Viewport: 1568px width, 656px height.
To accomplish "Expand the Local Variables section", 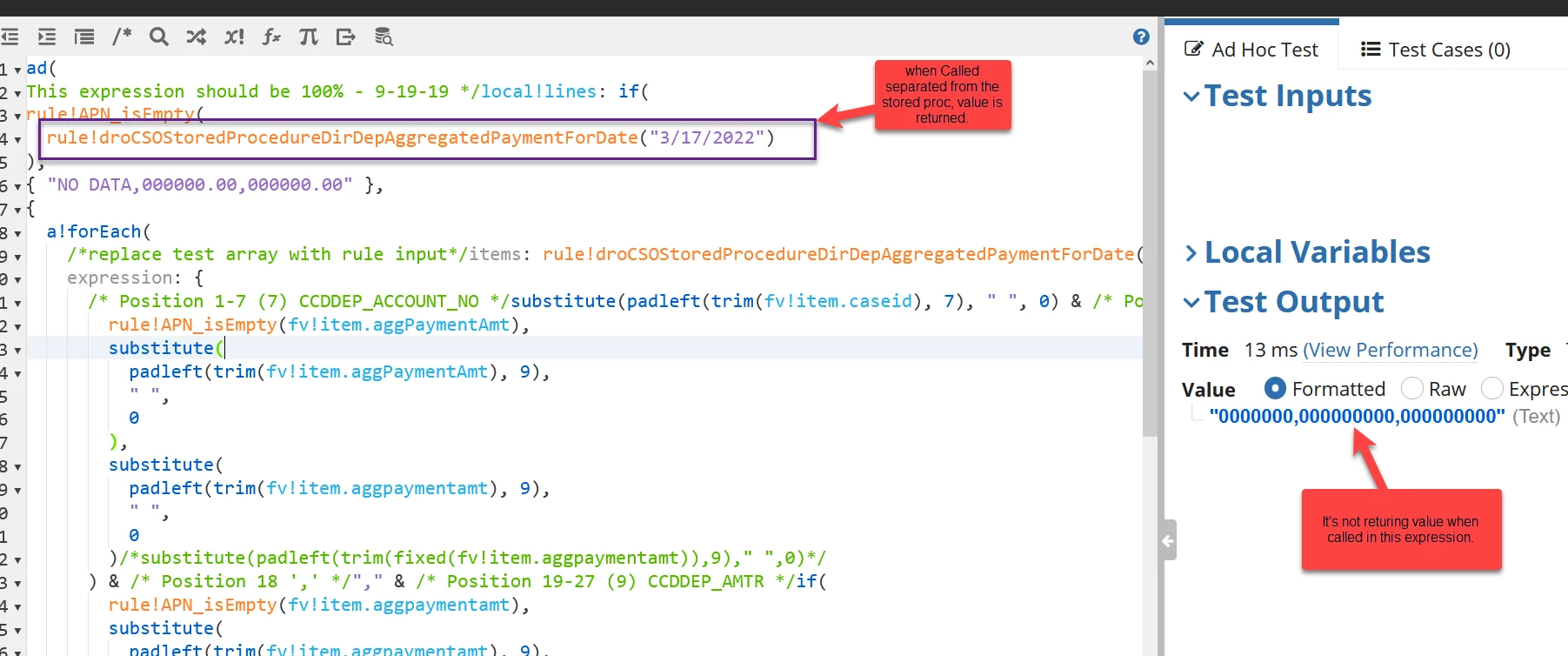I will [1191, 253].
